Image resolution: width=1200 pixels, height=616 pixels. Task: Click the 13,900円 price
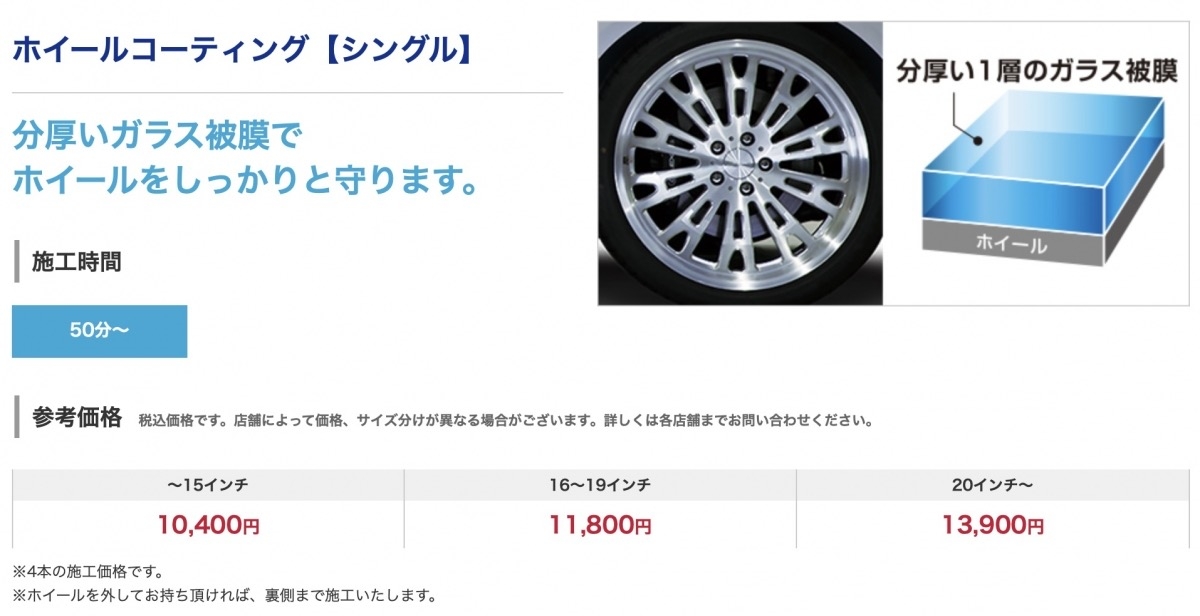click(993, 523)
